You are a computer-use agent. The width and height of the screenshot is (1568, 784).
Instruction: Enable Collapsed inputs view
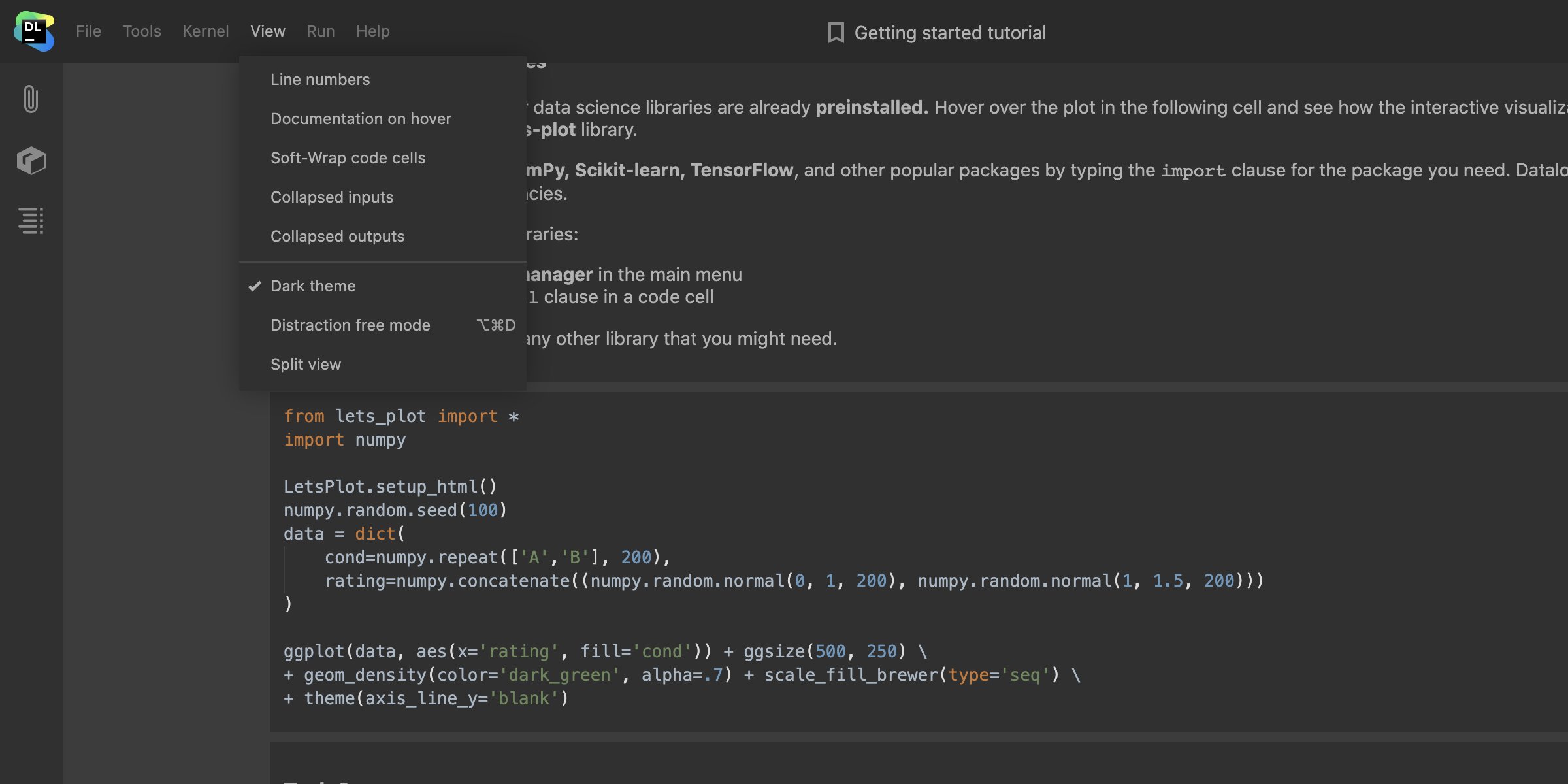pos(332,197)
